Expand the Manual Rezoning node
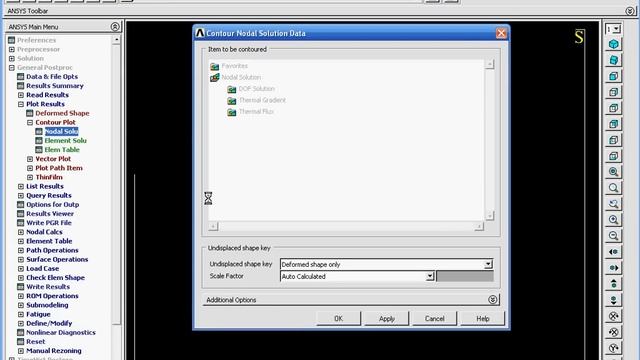Viewport: 640px width, 360px height. pos(21,351)
